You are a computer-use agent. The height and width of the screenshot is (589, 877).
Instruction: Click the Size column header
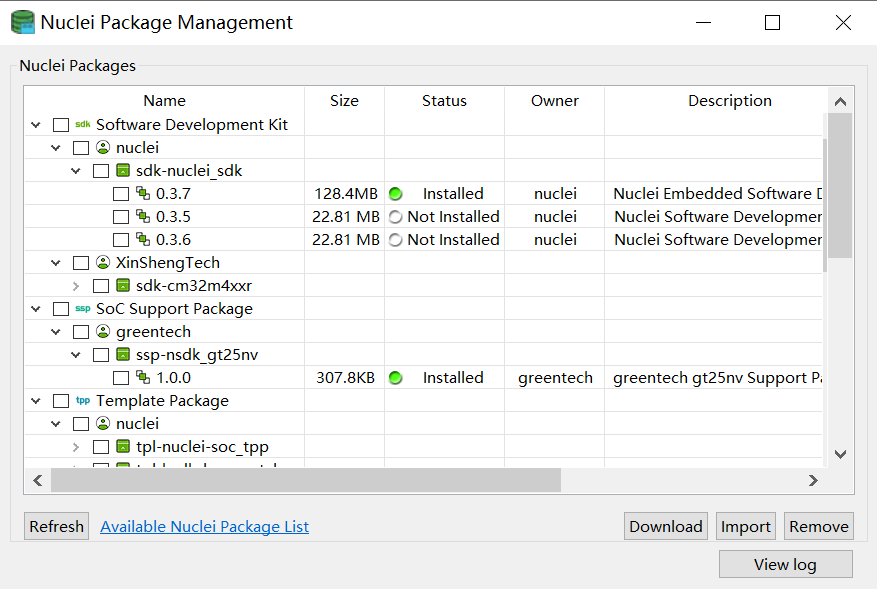click(345, 101)
